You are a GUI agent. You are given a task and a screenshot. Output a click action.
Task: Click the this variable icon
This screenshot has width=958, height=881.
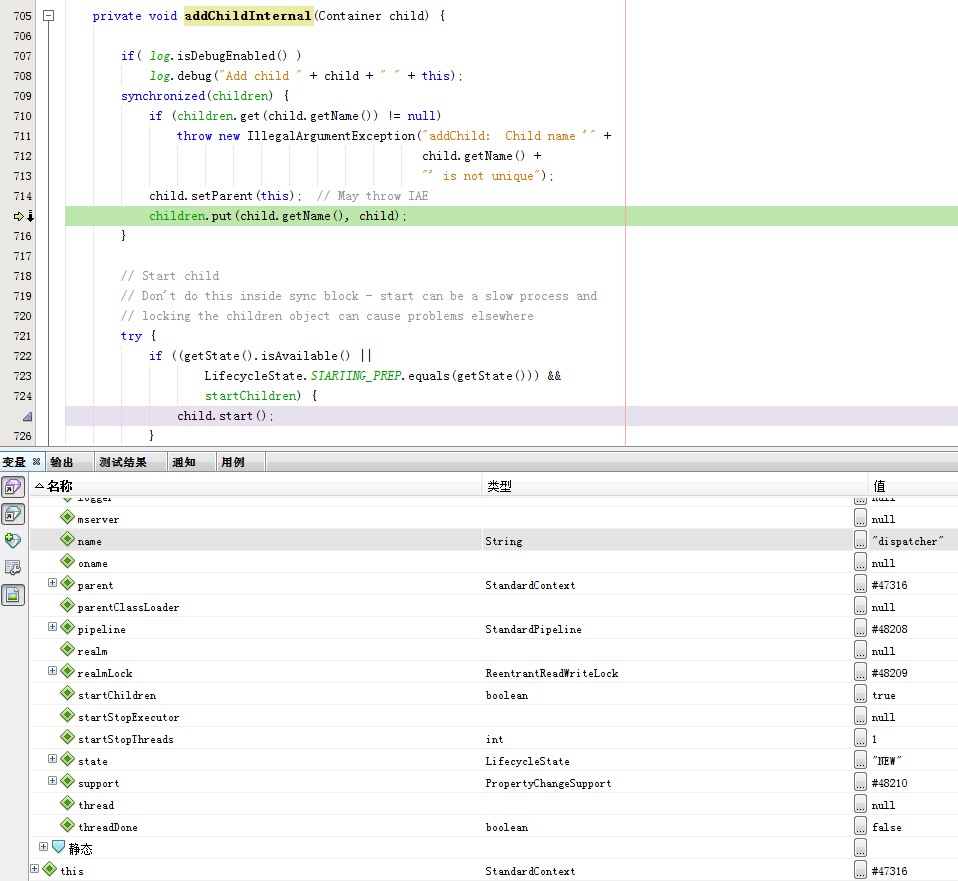[x=49, y=869]
